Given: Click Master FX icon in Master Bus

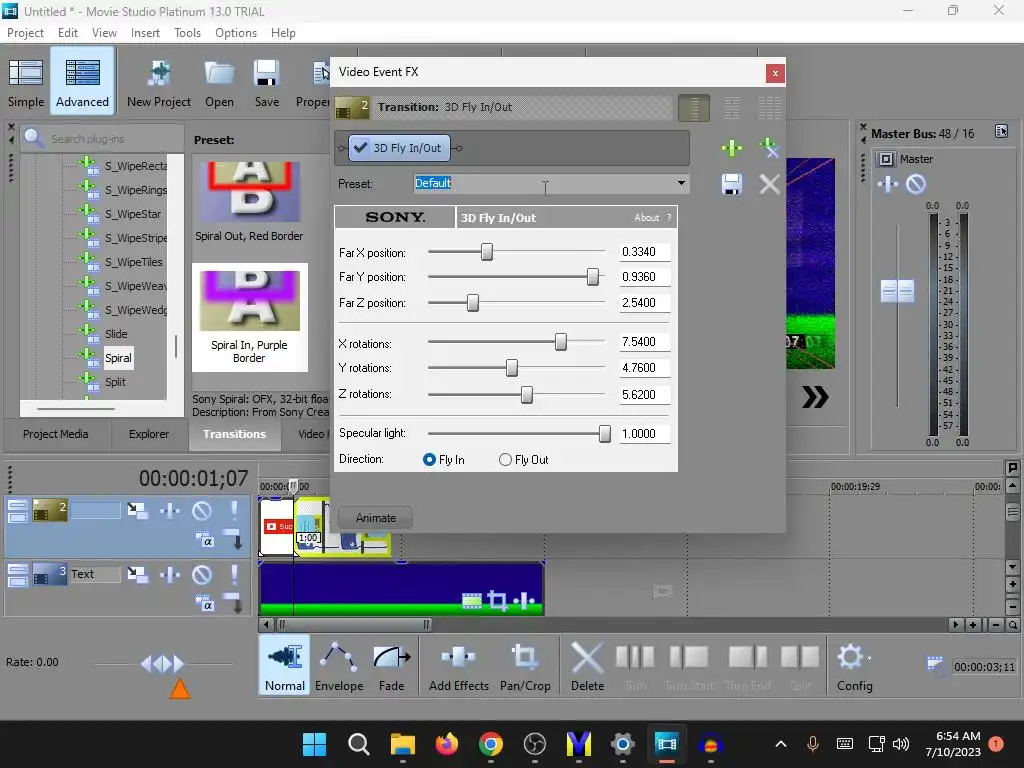Looking at the screenshot, I should point(888,184).
